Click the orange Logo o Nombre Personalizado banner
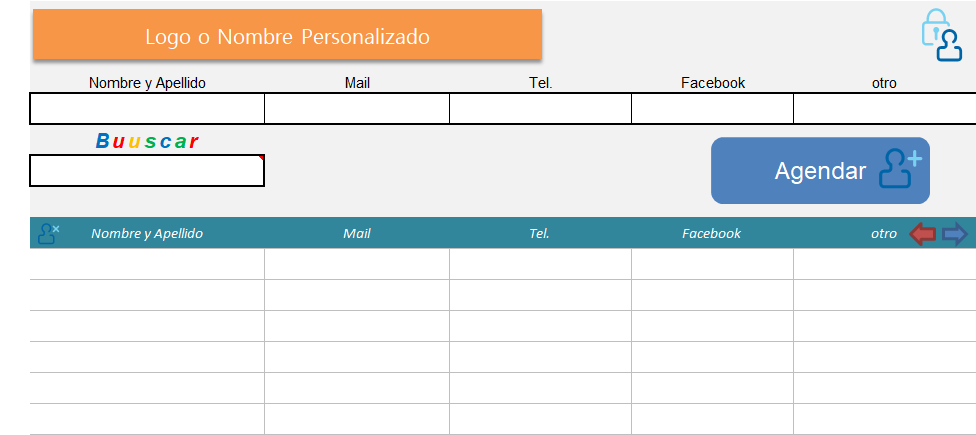Screen dimensions: 976x435 coord(287,36)
